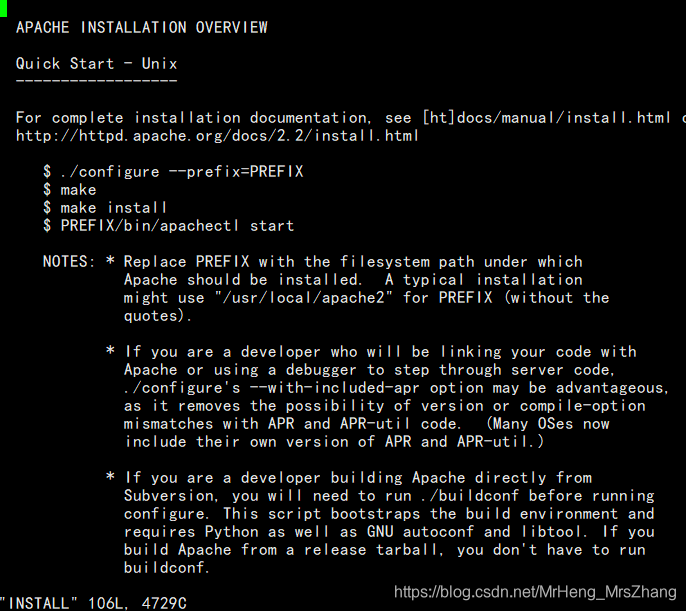Click the '[ht]docs/manual/install.html' path text
Viewport: 686px width, 611px height.
[546, 118]
